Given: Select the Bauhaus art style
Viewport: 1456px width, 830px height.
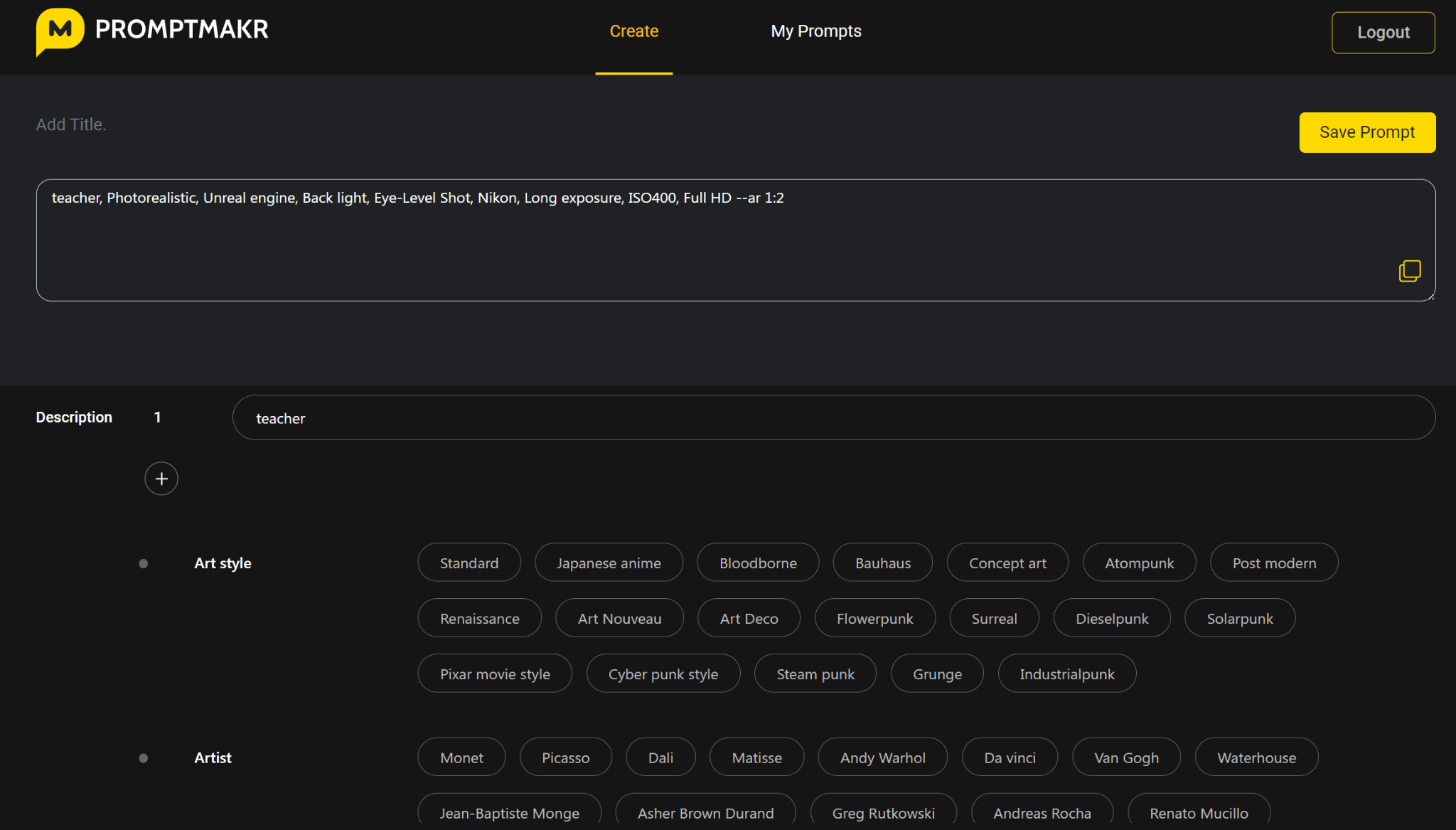Looking at the screenshot, I should click(x=882, y=563).
